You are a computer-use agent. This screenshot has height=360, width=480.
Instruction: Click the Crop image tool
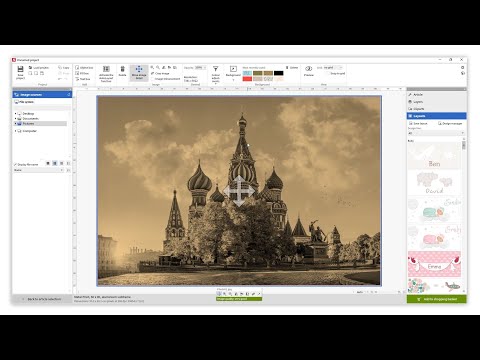click(x=160, y=73)
